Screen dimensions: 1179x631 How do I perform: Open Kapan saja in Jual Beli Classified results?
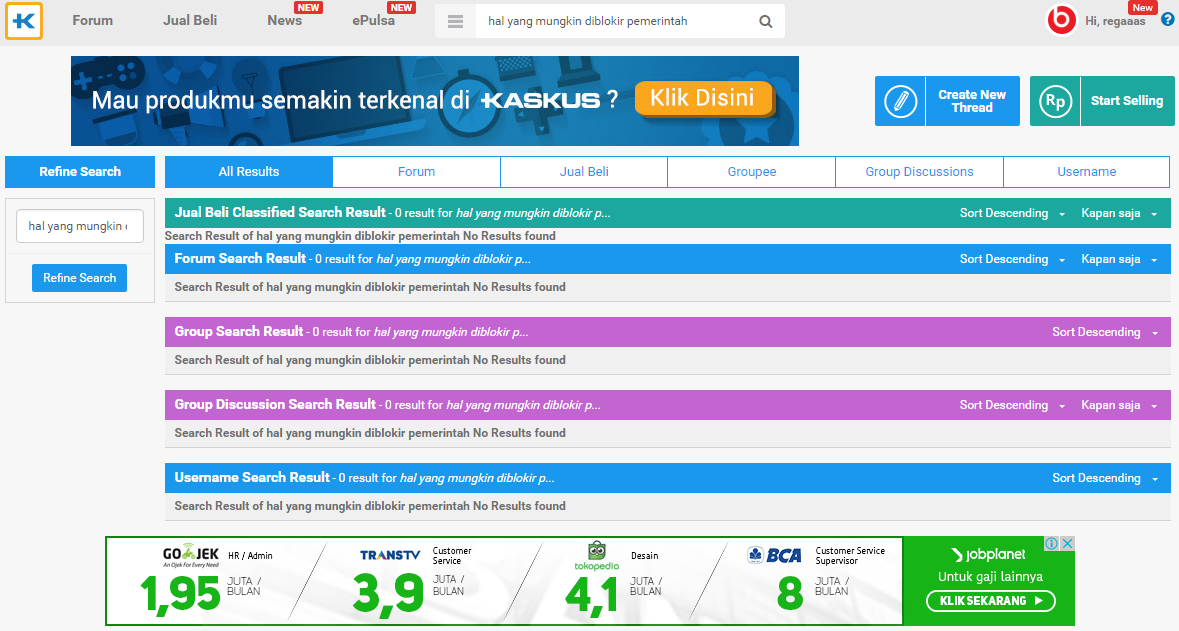pyautogui.click(x=1120, y=213)
